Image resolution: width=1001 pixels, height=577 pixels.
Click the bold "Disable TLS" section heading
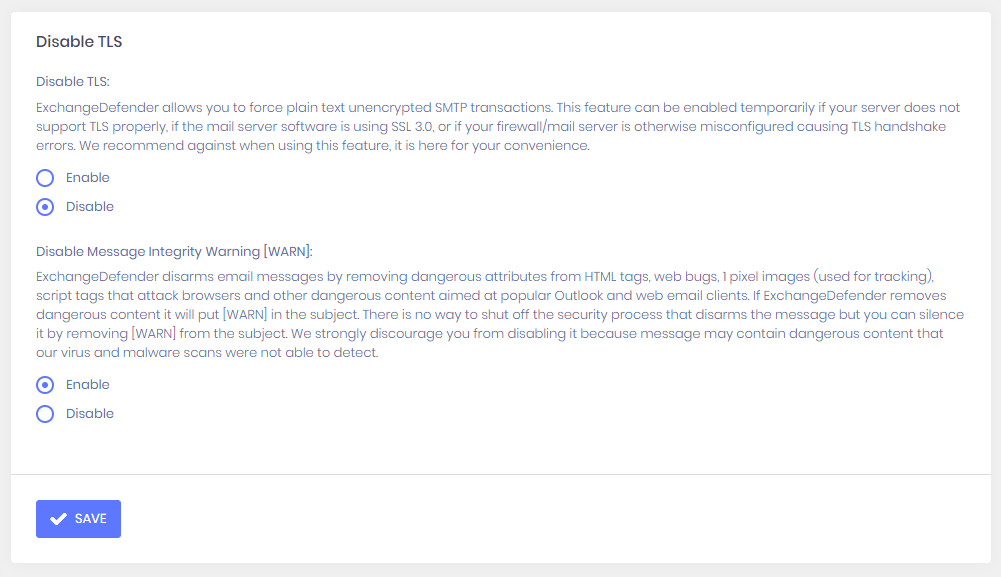pyautogui.click(x=79, y=42)
